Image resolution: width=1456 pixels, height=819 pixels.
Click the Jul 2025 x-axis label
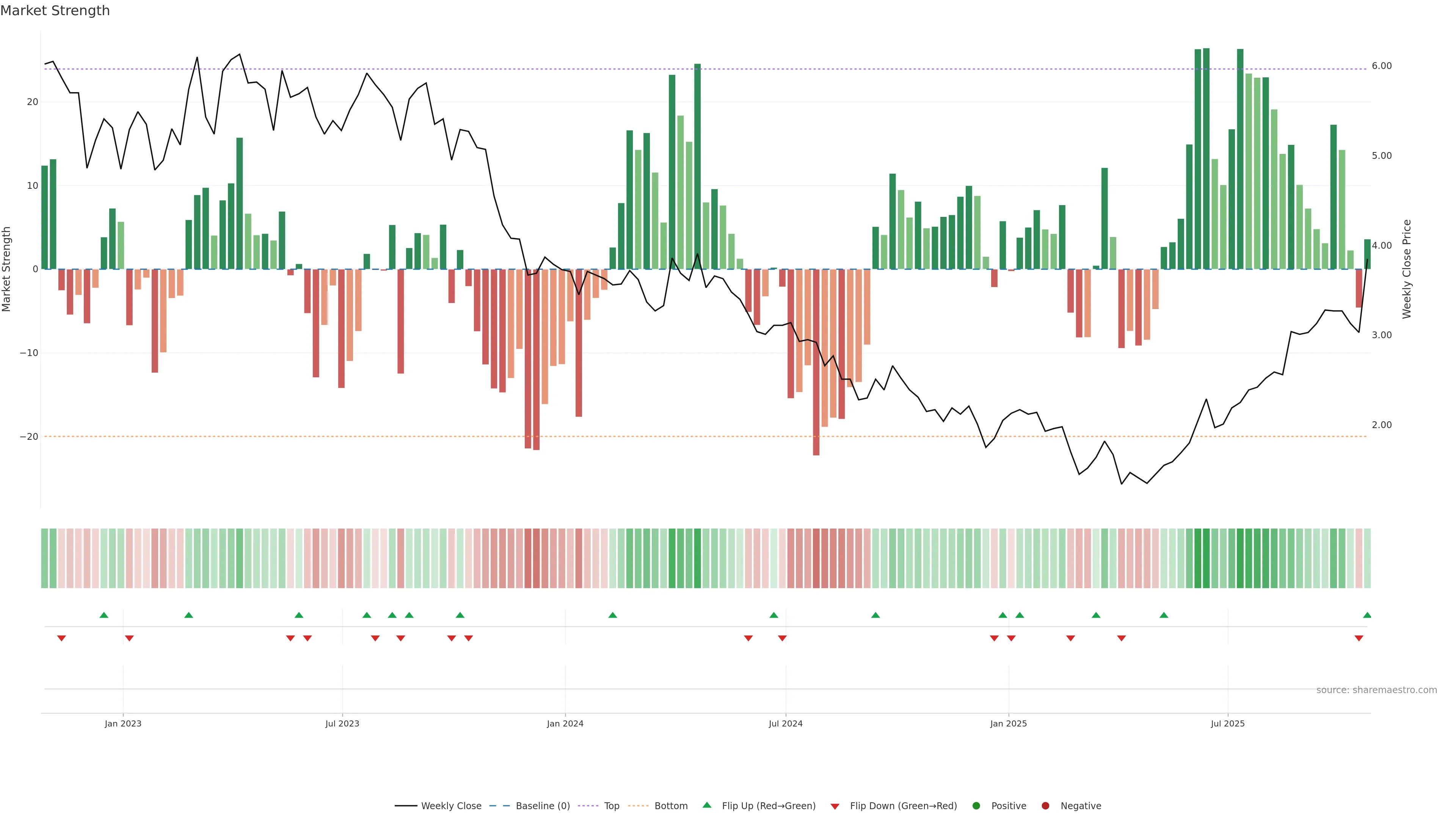click(x=1228, y=723)
